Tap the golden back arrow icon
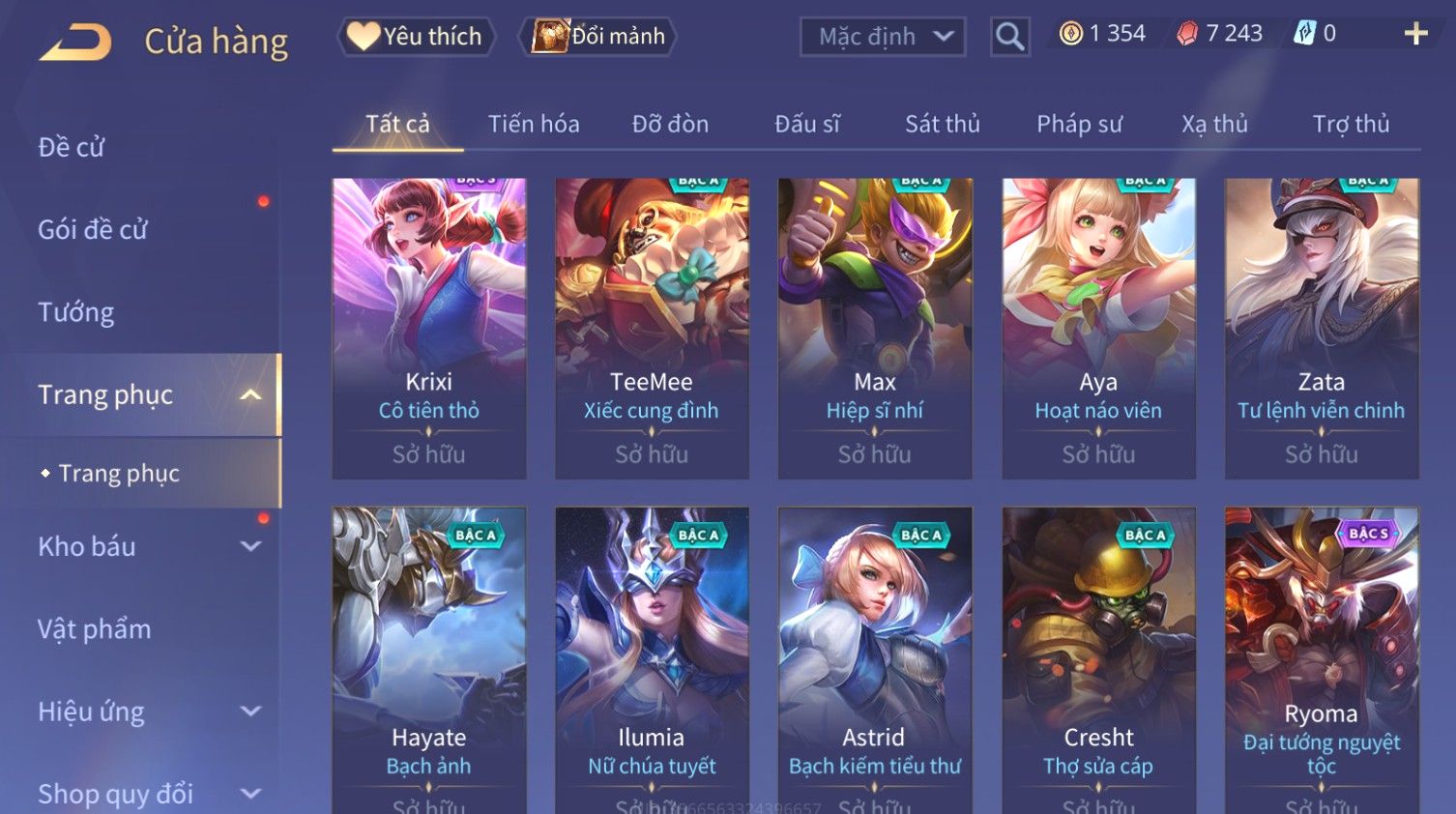 click(74, 42)
